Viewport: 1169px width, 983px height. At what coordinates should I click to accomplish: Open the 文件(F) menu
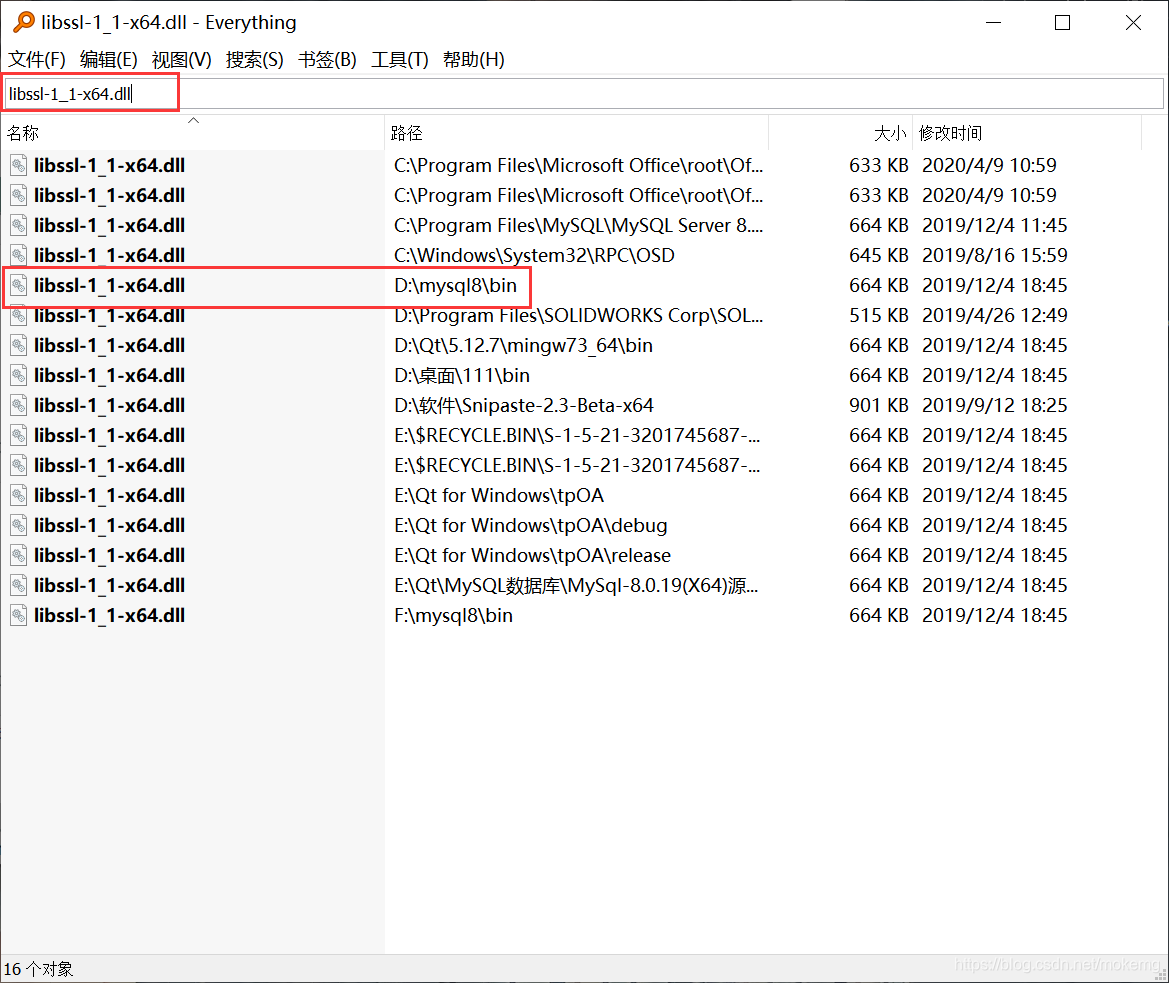pos(37,60)
